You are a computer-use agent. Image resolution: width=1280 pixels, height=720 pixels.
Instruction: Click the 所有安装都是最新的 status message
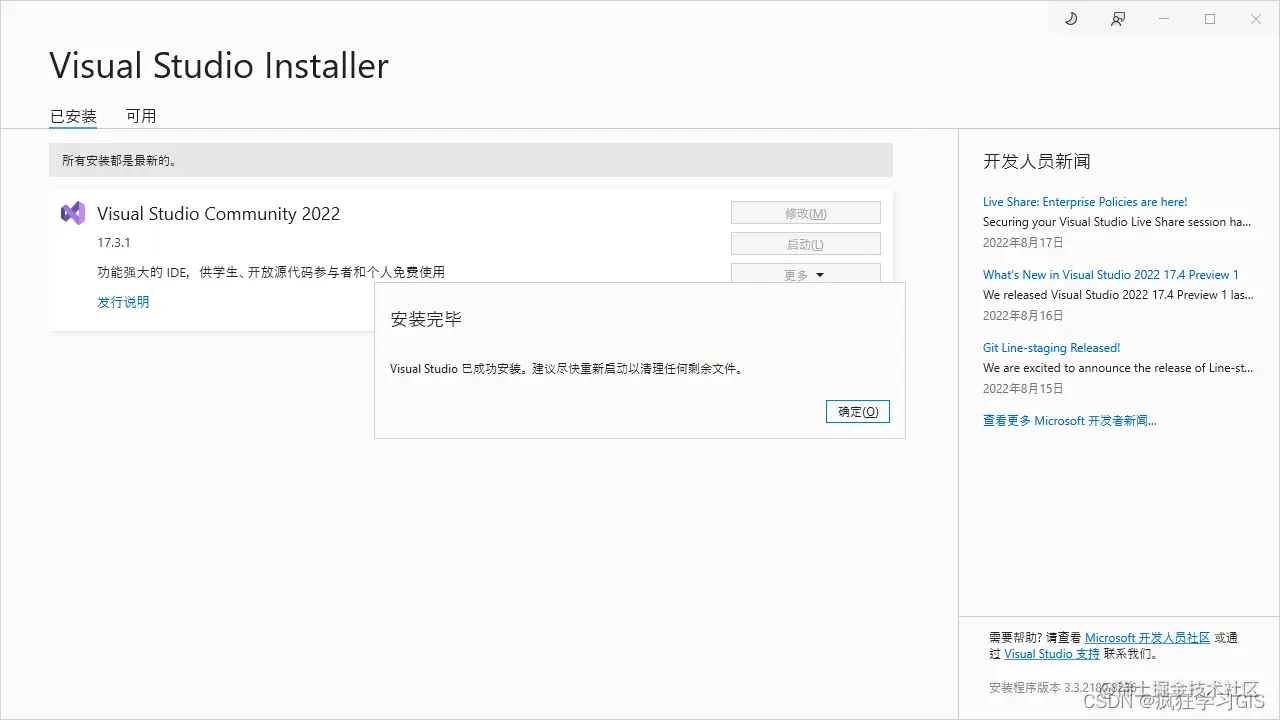point(119,160)
